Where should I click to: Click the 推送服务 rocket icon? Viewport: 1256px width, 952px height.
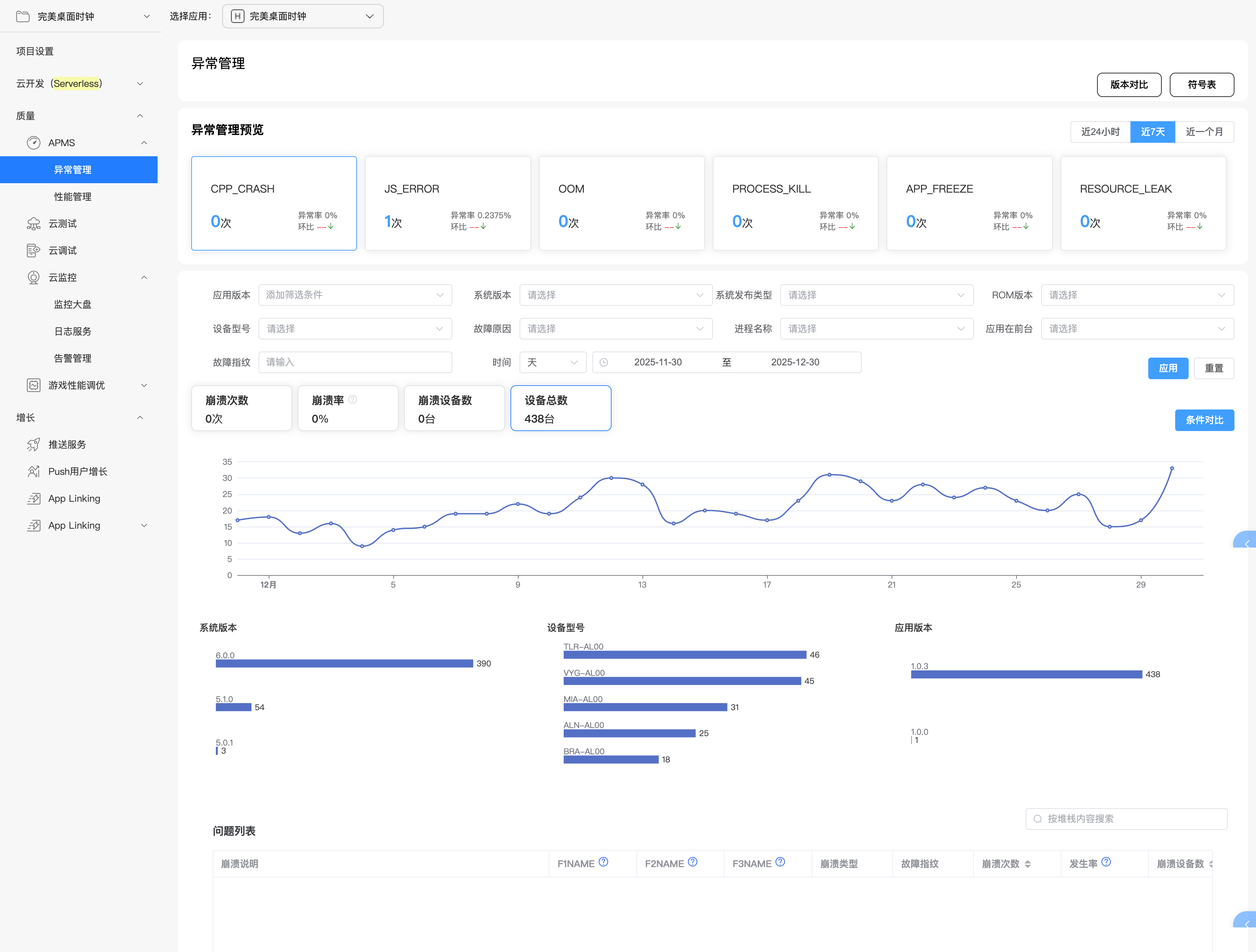pyautogui.click(x=33, y=444)
